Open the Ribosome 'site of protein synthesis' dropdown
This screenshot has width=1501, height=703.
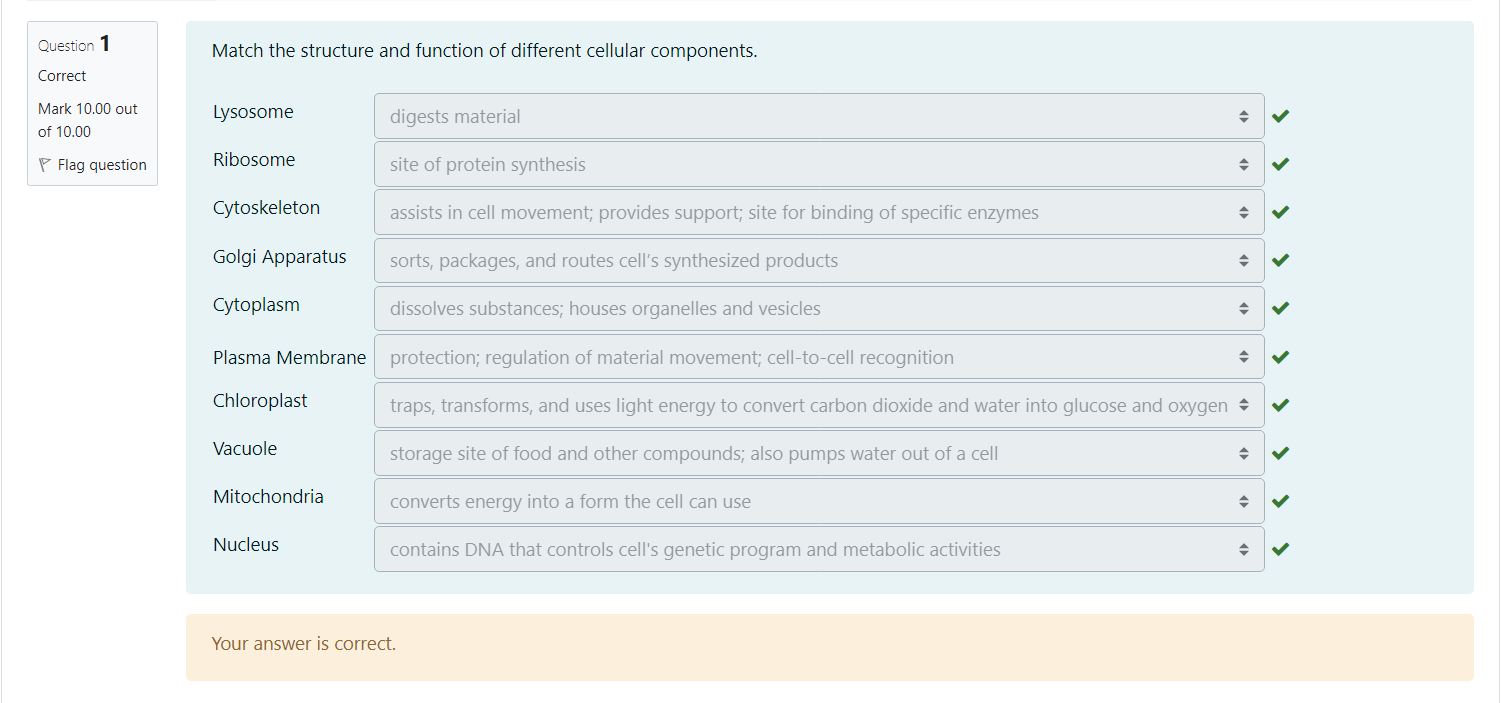818,164
